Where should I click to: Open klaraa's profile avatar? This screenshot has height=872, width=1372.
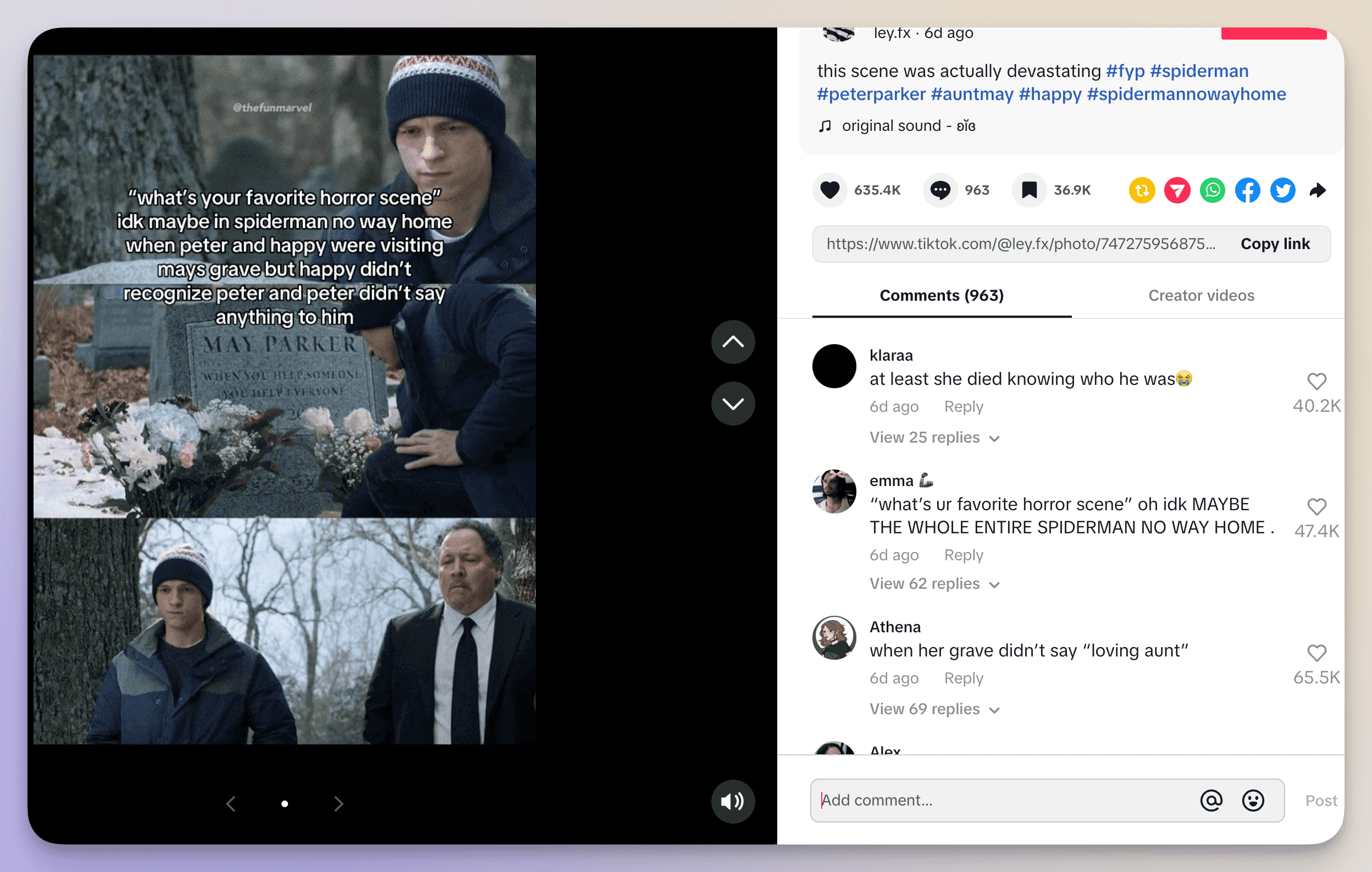pos(834,367)
